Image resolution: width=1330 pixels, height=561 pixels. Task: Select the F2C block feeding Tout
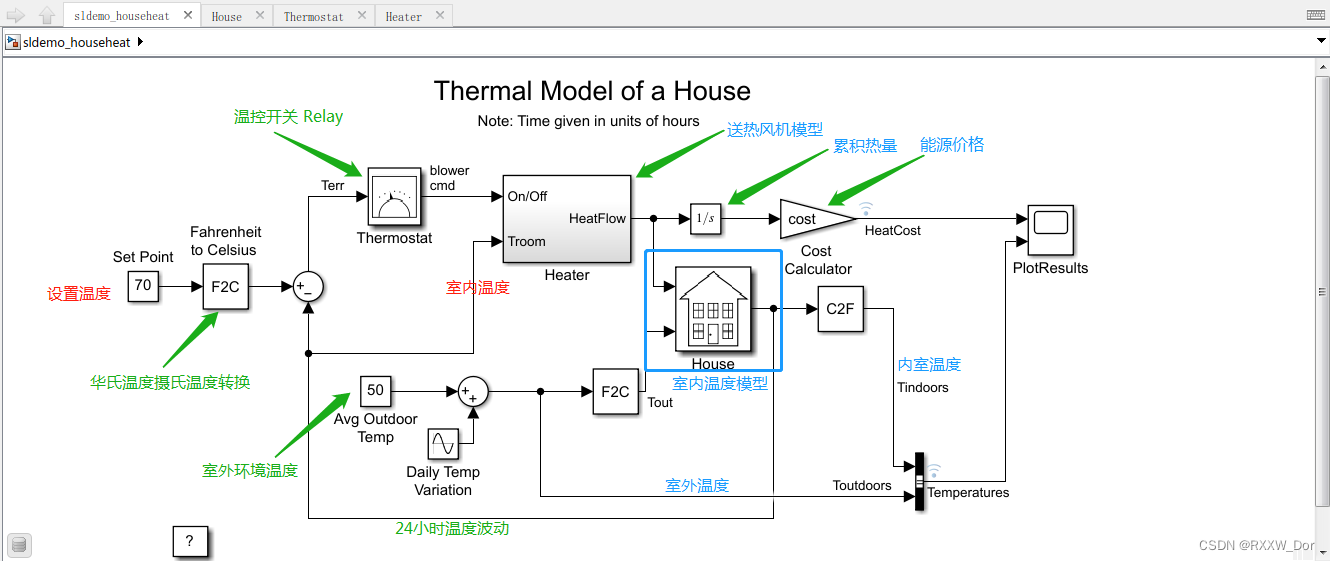click(615, 392)
